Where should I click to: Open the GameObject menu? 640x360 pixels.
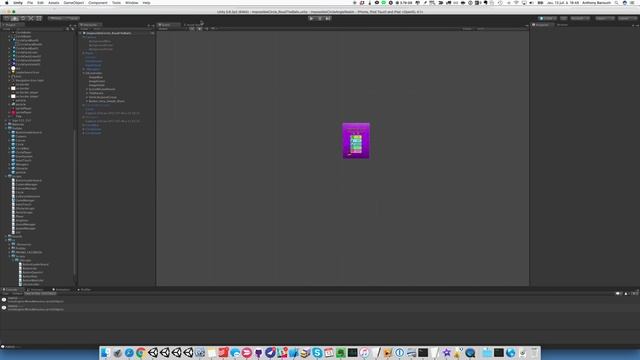[73, 3]
